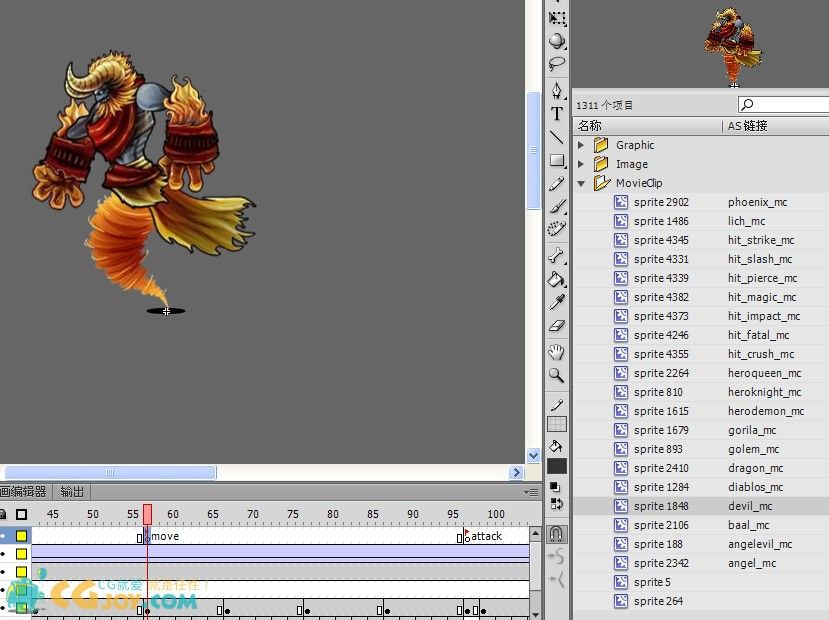Click the Straighten option icon

[x=556, y=580]
